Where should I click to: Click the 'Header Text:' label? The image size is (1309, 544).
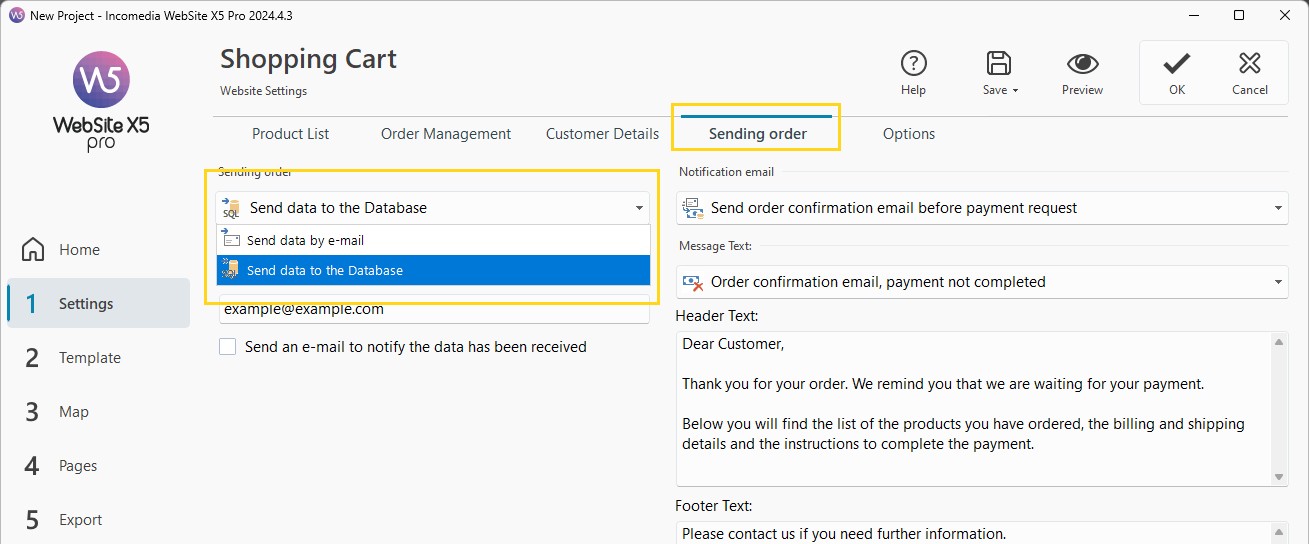coord(717,316)
